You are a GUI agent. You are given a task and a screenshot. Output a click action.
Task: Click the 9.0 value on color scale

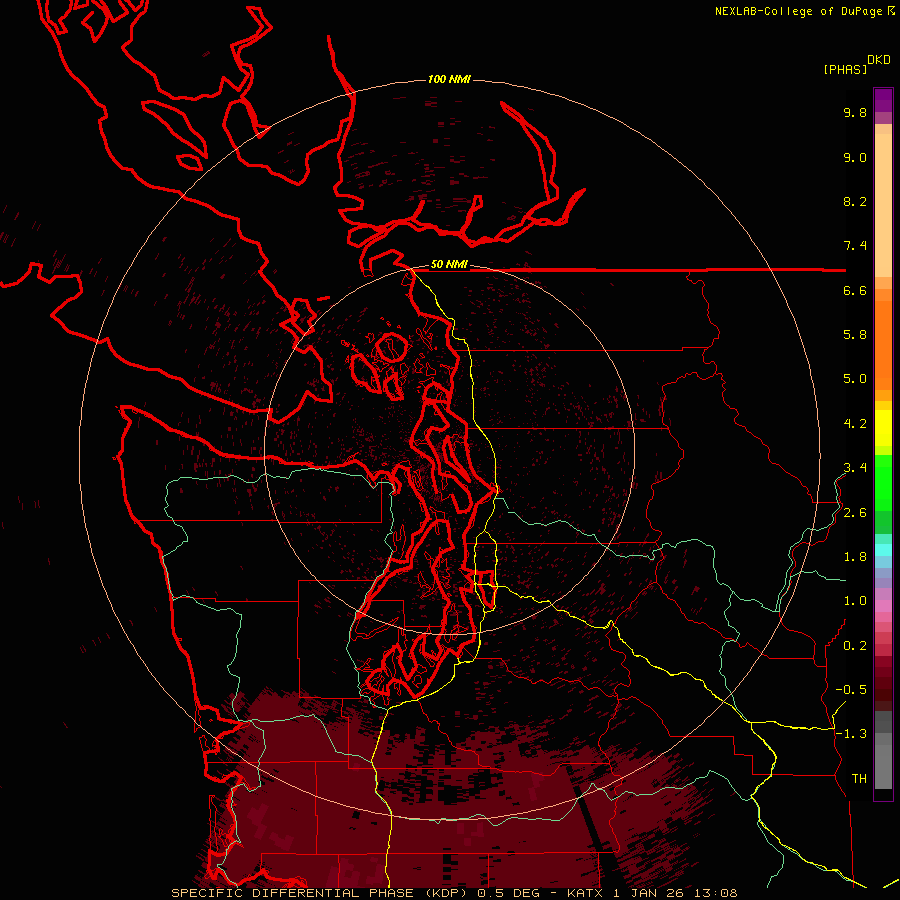click(855, 157)
